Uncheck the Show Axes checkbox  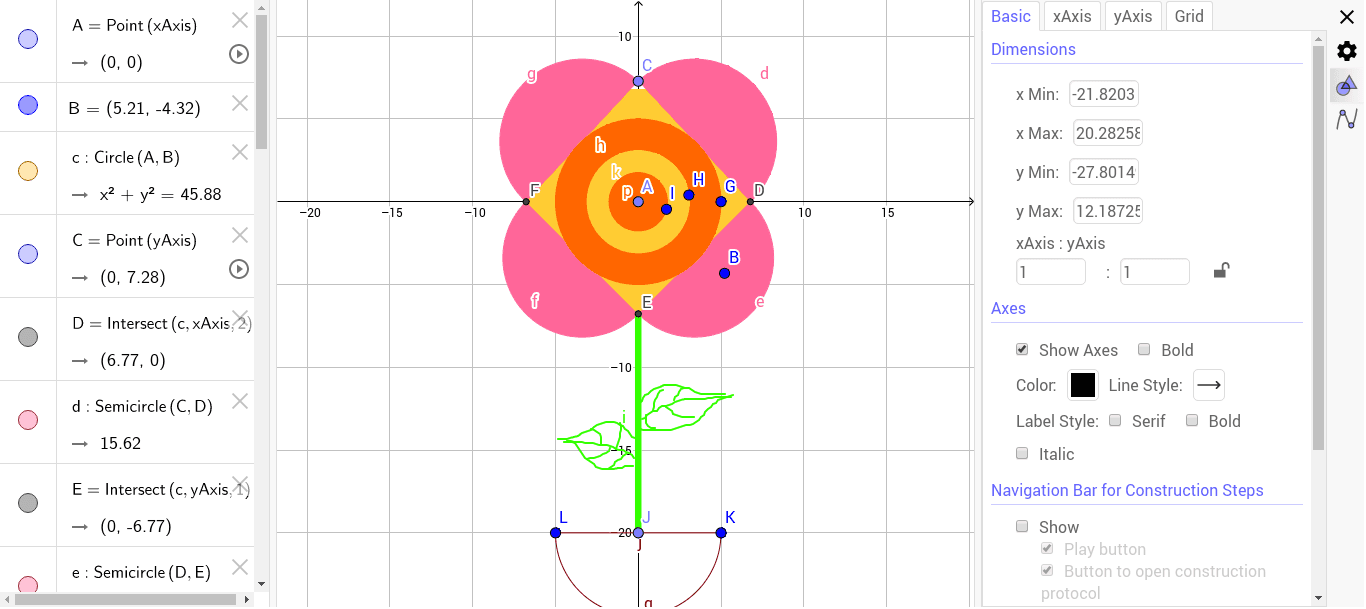(x=1022, y=349)
